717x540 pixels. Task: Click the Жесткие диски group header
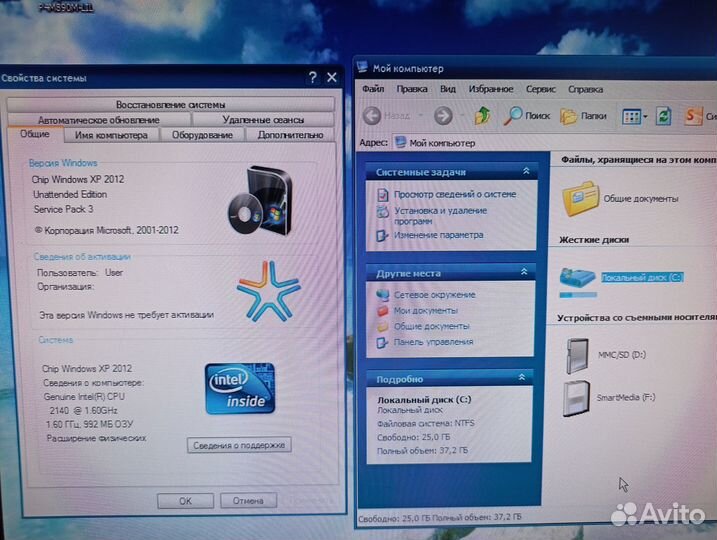(x=594, y=240)
